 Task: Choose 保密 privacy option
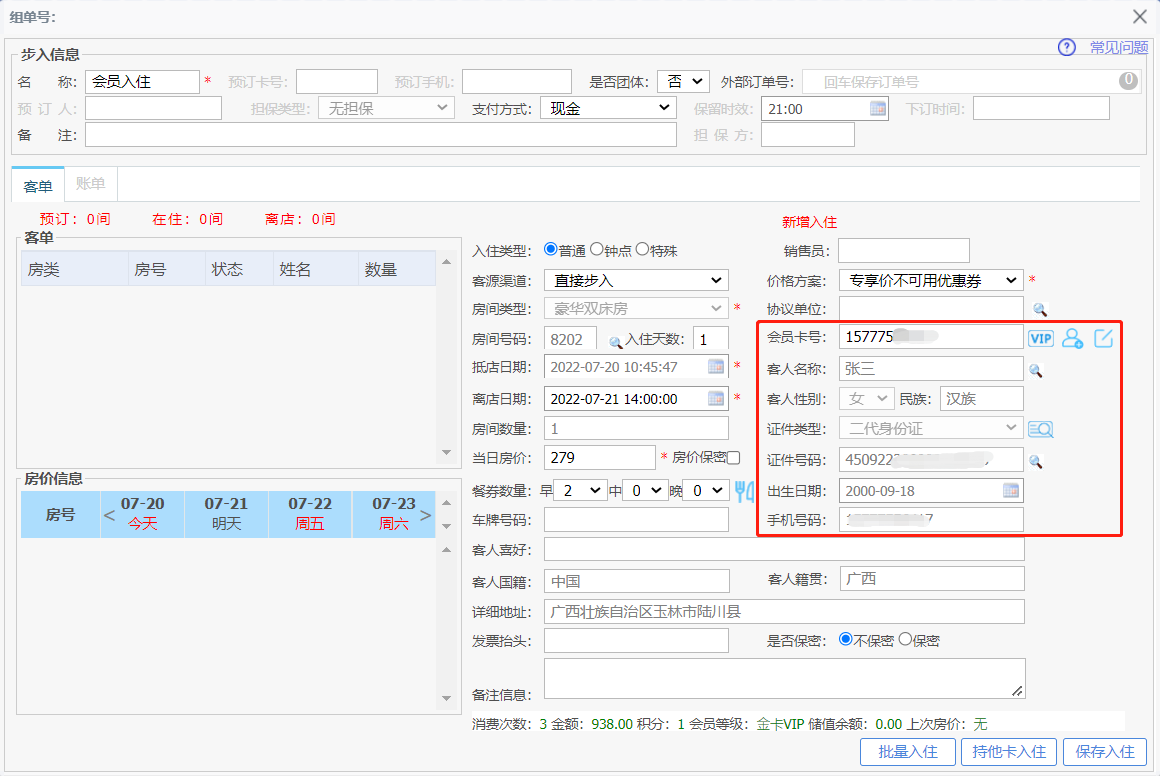[x=905, y=639]
